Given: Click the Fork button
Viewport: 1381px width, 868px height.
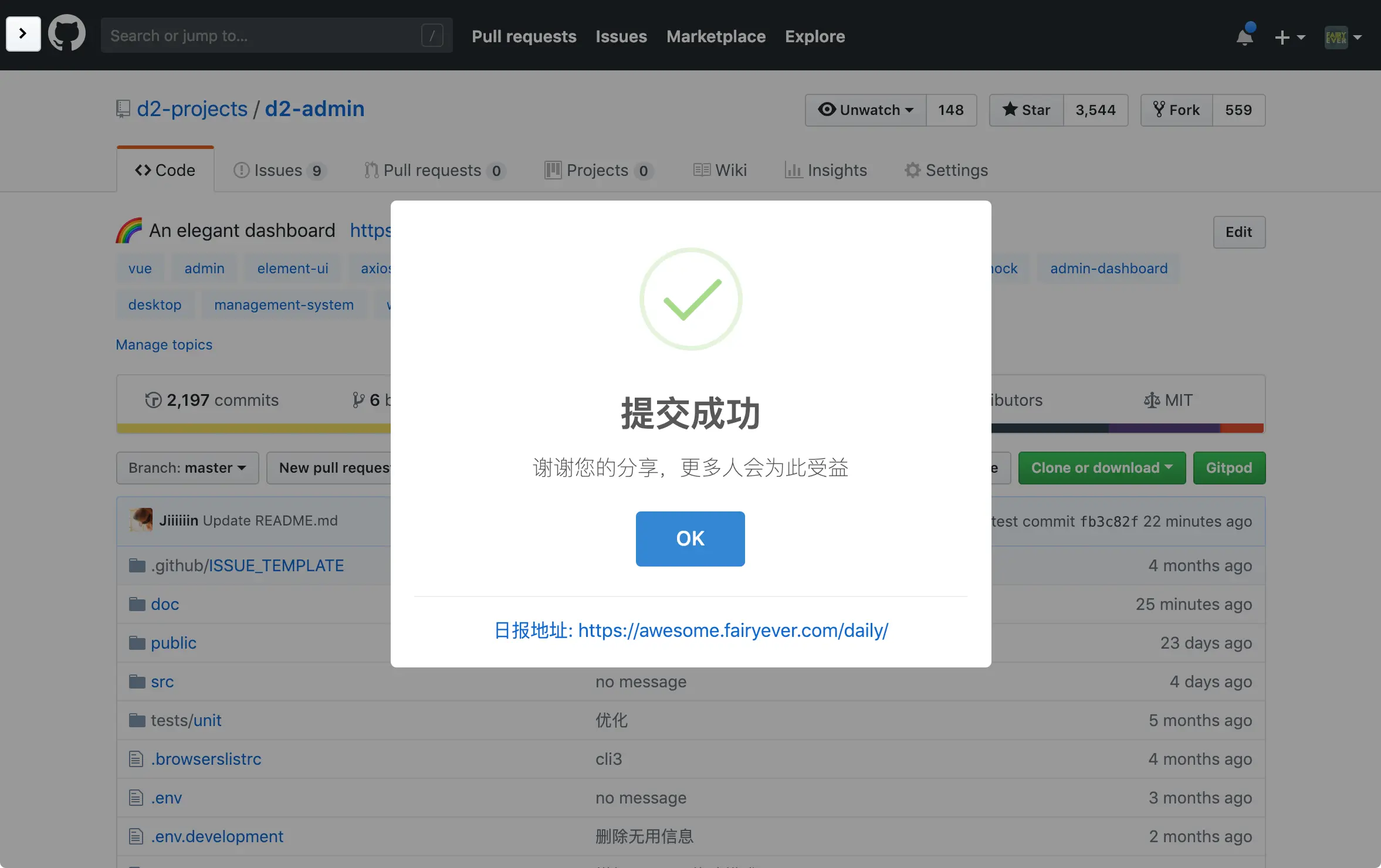Looking at the screenshot, I should pyautogui.click(x=1177, y=110).
